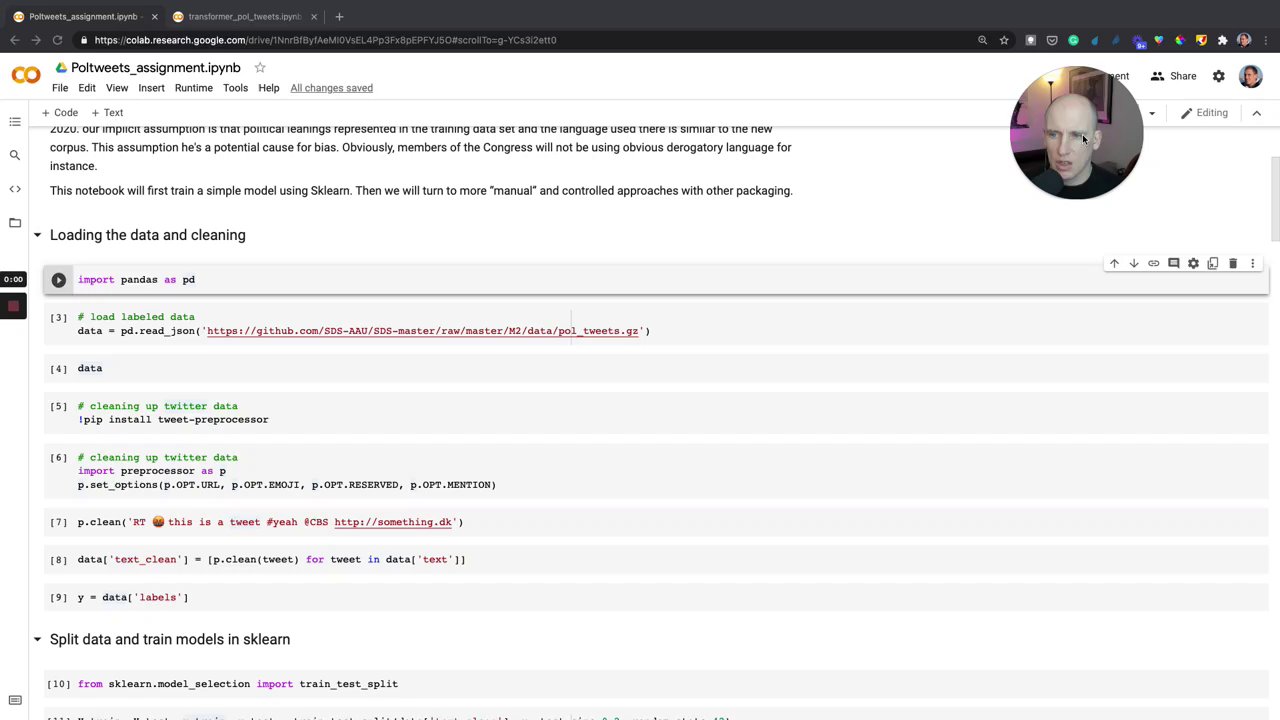Open the table of contents sidebar
The height and width of the screenshot is (720, 1280).
(15, 122)
